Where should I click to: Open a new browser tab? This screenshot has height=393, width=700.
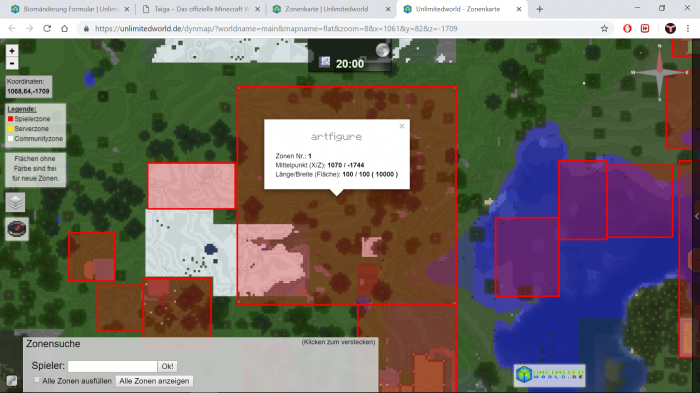pyautogui.click(x=539, y=9)
